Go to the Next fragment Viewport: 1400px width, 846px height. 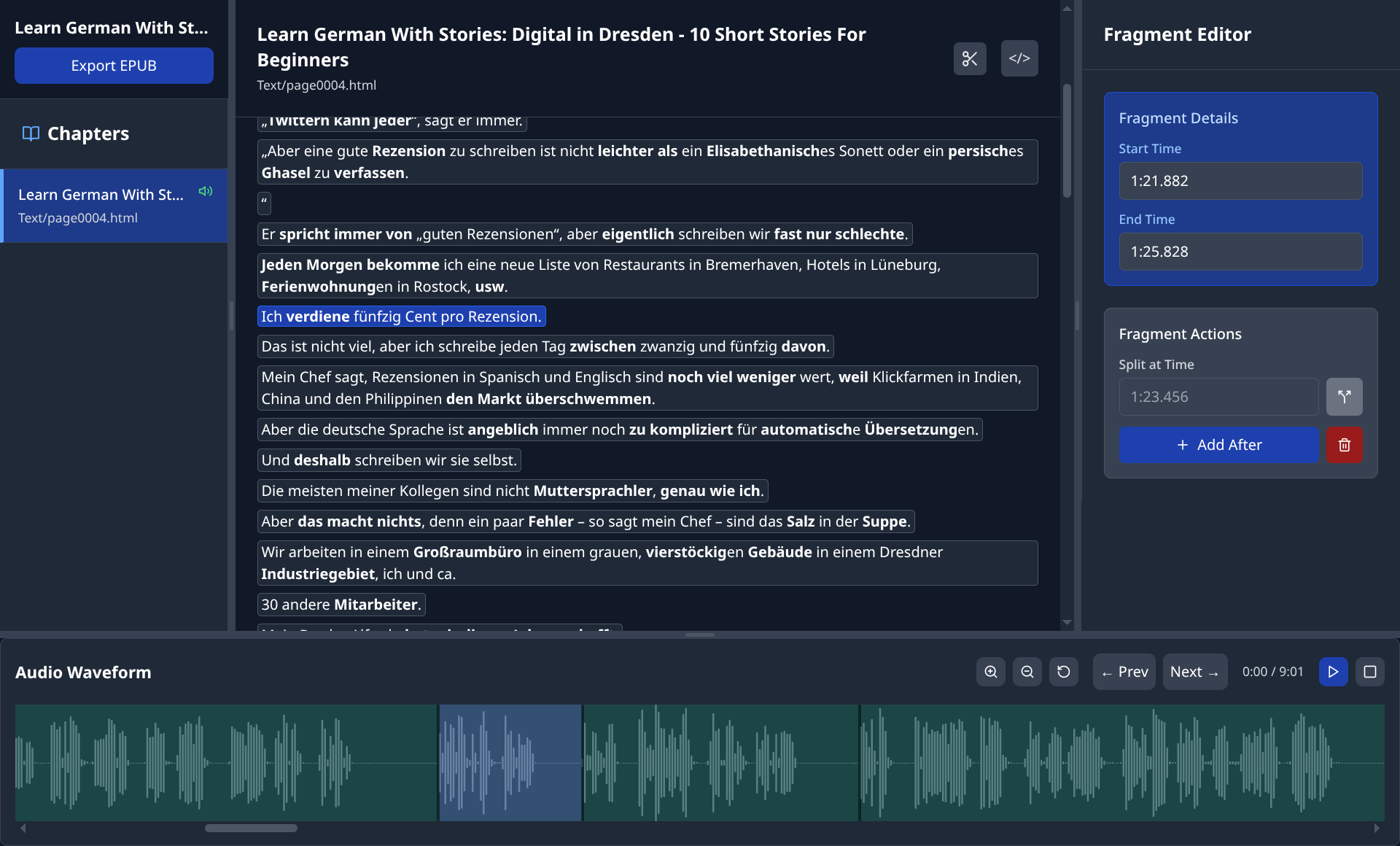[1195, 672]
